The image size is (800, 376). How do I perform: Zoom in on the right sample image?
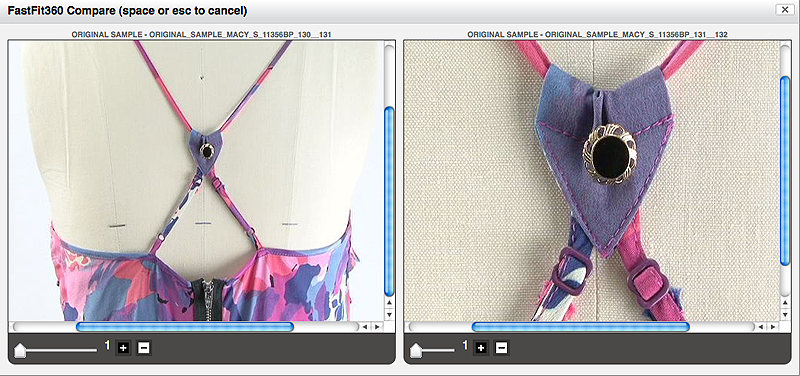click(481, 348)
